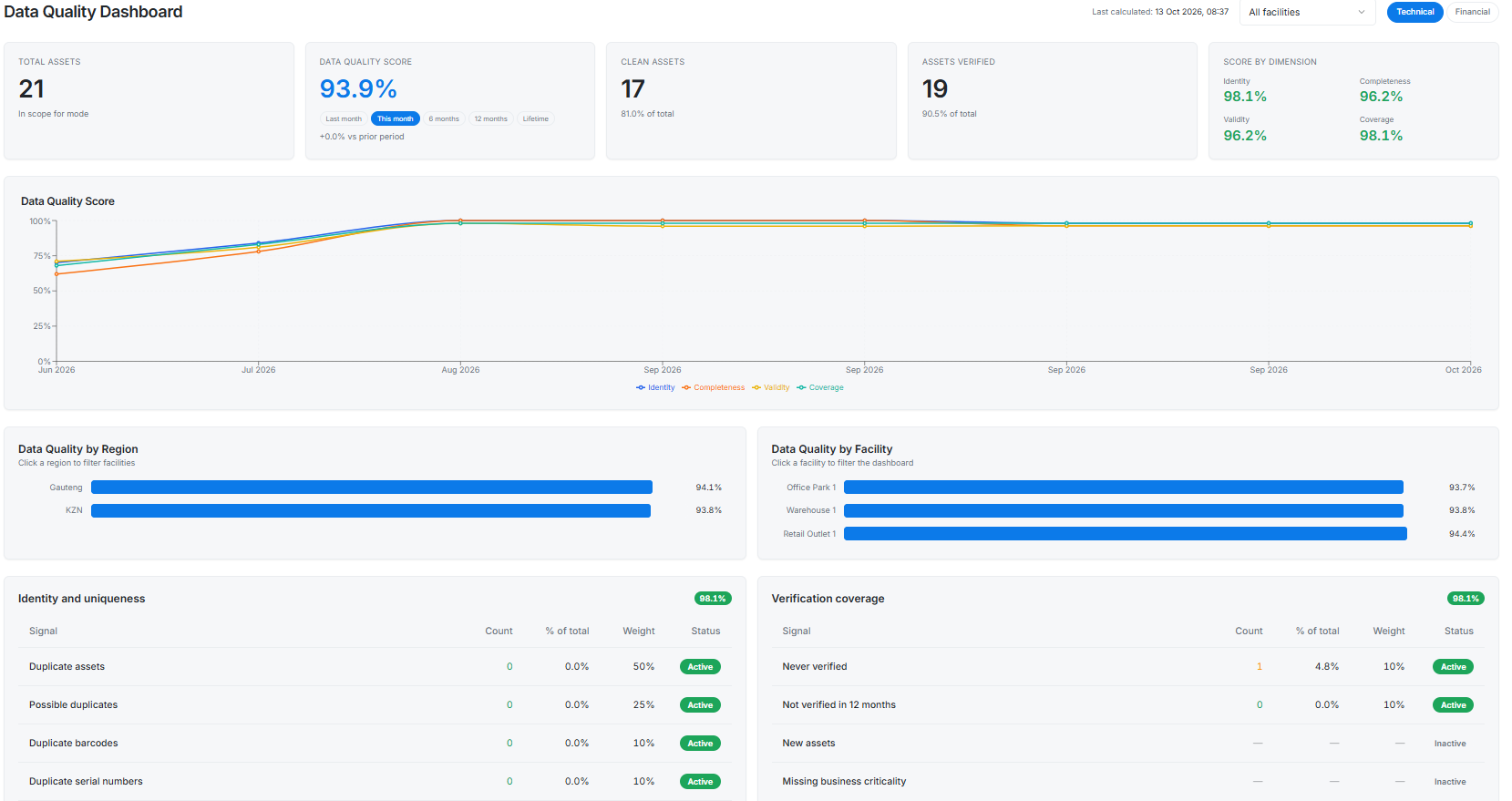Select the Lifetime period pill

pos(536,118)
